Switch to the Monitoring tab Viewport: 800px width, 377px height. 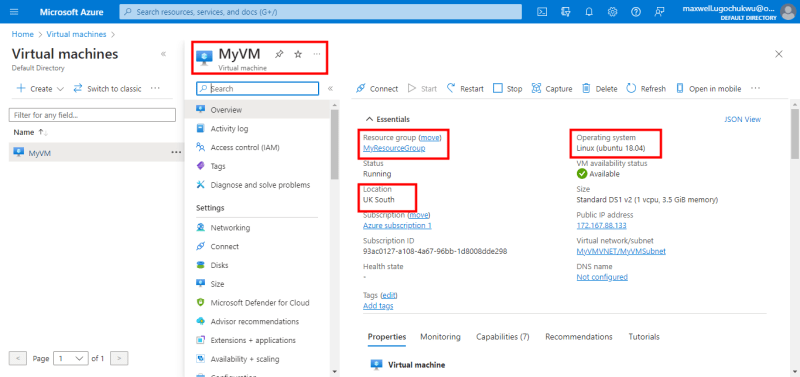pyautogui.click(x=440, y=337)
